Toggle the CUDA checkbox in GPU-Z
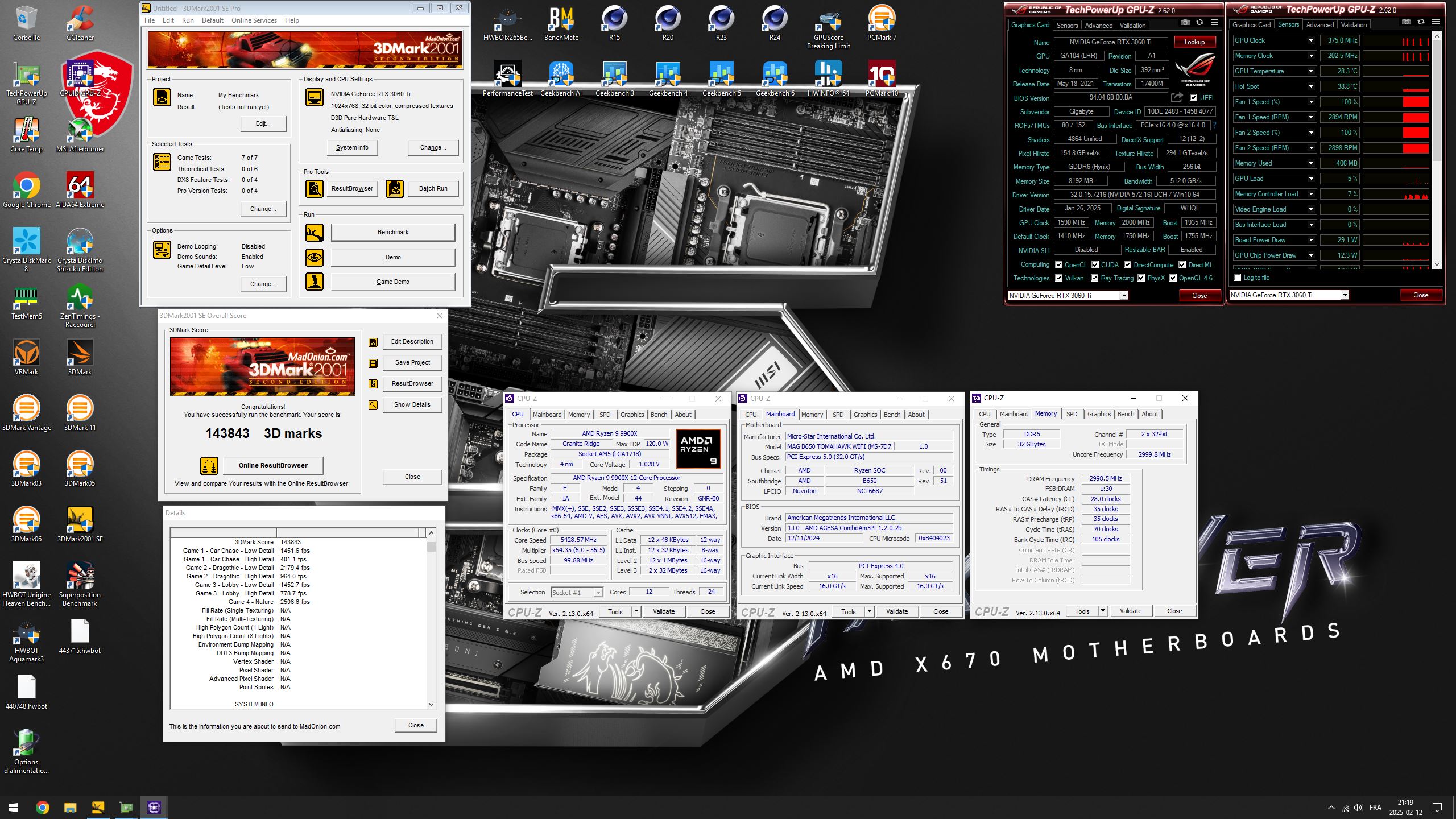Viewport: 1456px width, 819px height. point(1095,265)
